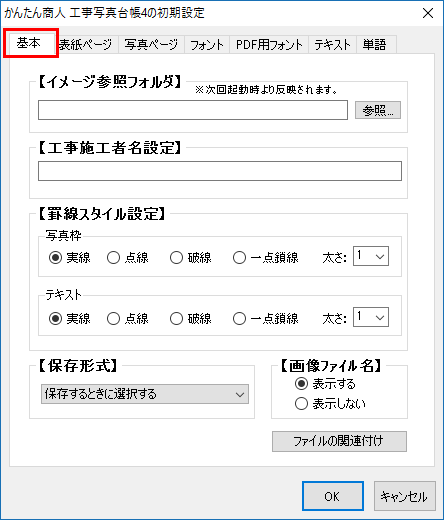
Task: Open the テキスト 太さ thickness dropdown
Action: point(371,317)
